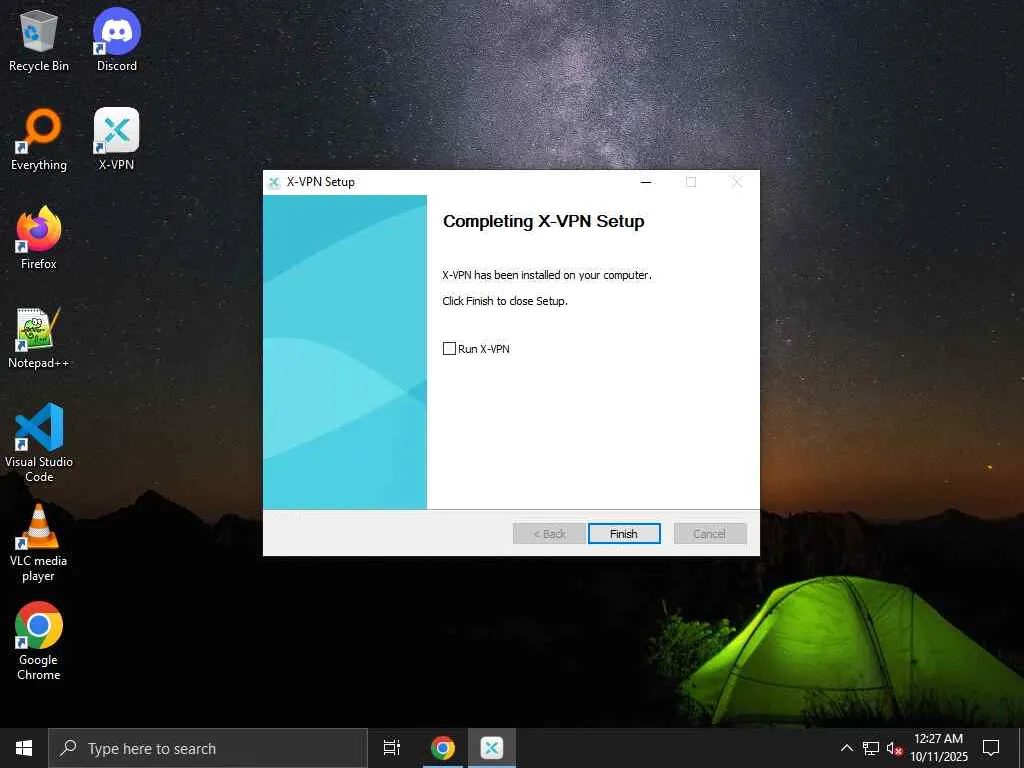This screenshot has width=1024, height=768.
Task: Click the disabled maximize button of Setup
Action: tap(691, 182)
